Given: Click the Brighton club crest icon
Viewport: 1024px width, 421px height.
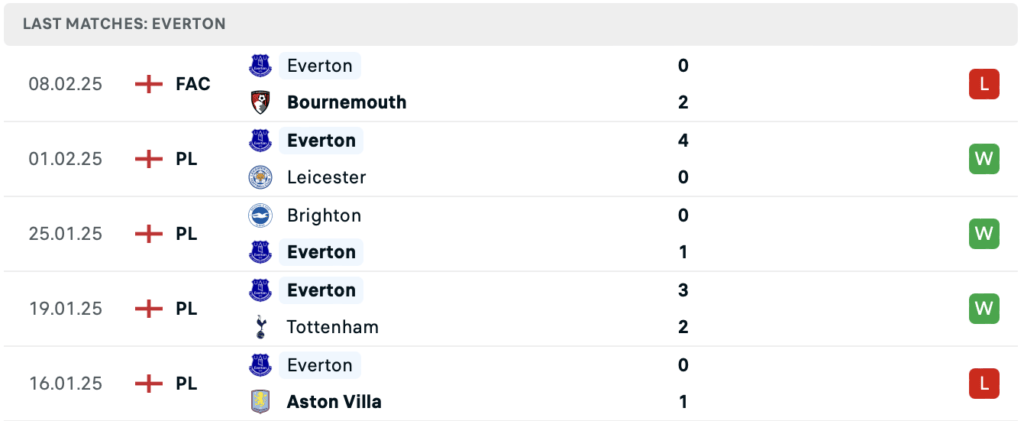Looking at the screenshot, I should click(261, 215).
